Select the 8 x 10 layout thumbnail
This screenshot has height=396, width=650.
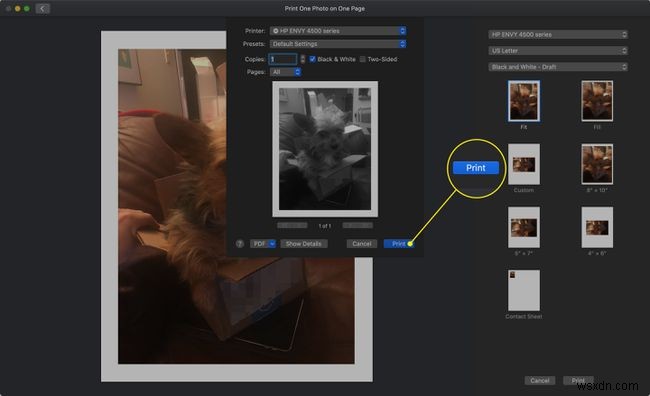pos(597,164)
